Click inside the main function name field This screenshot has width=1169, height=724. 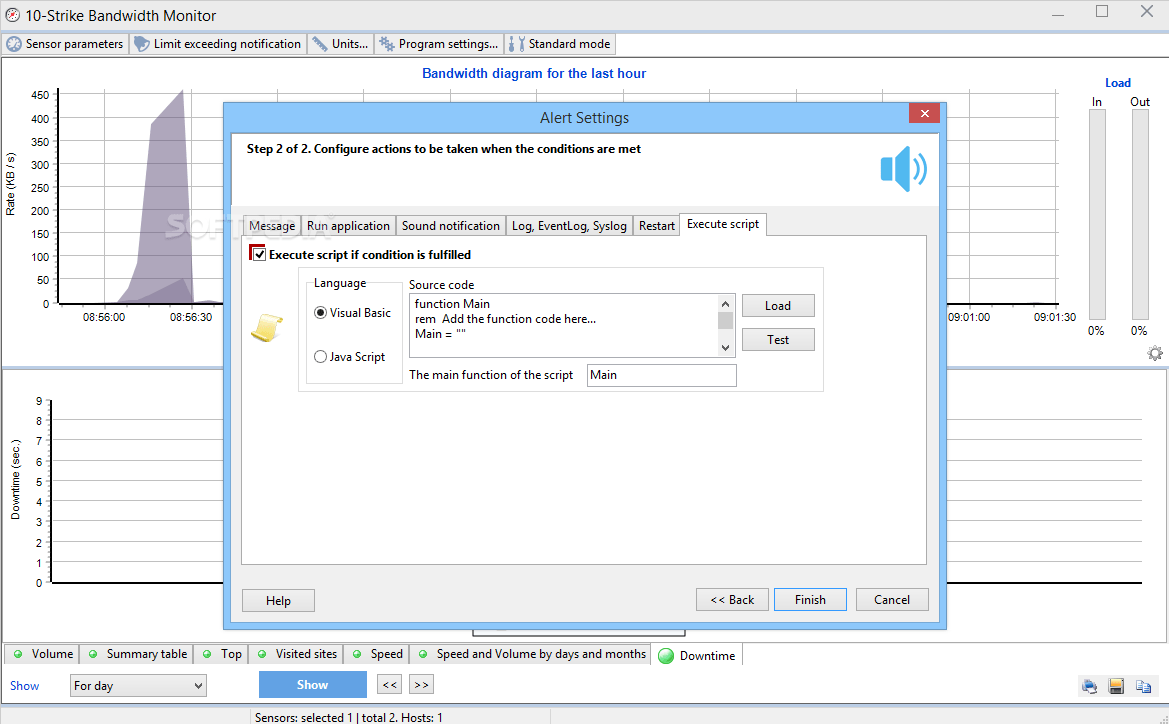tap(661, 375)
